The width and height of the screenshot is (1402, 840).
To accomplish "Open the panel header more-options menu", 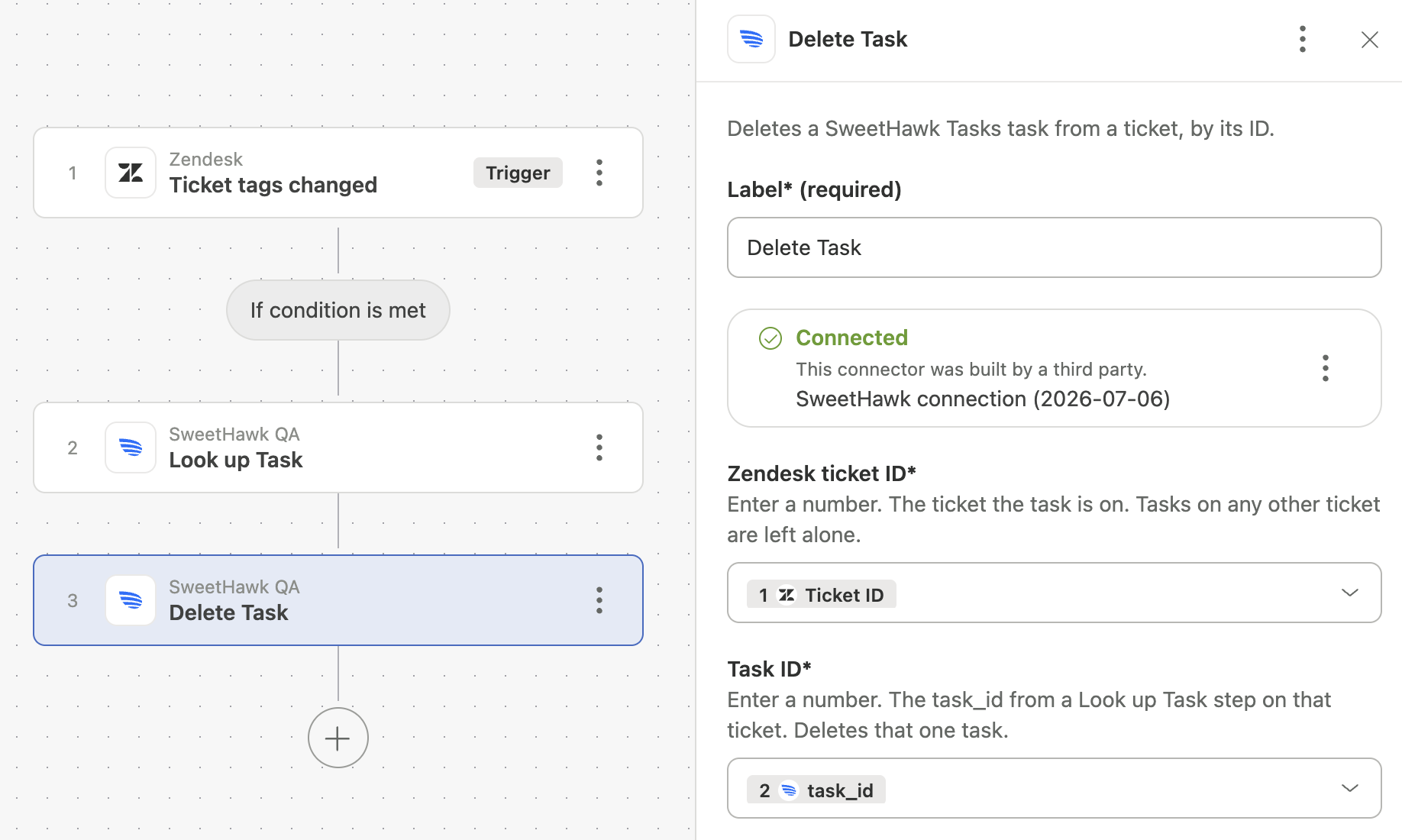I will 1303,39.
